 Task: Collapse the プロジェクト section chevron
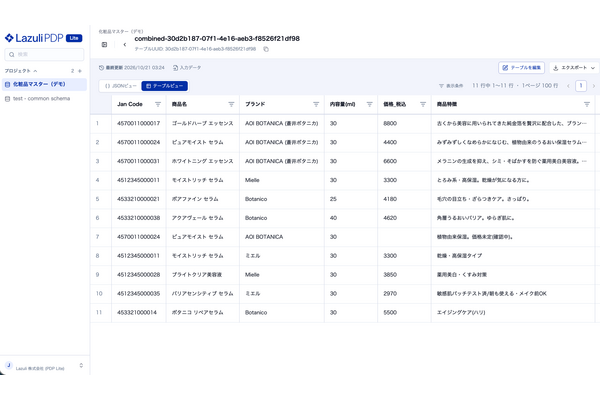click(x=35, y=71)
